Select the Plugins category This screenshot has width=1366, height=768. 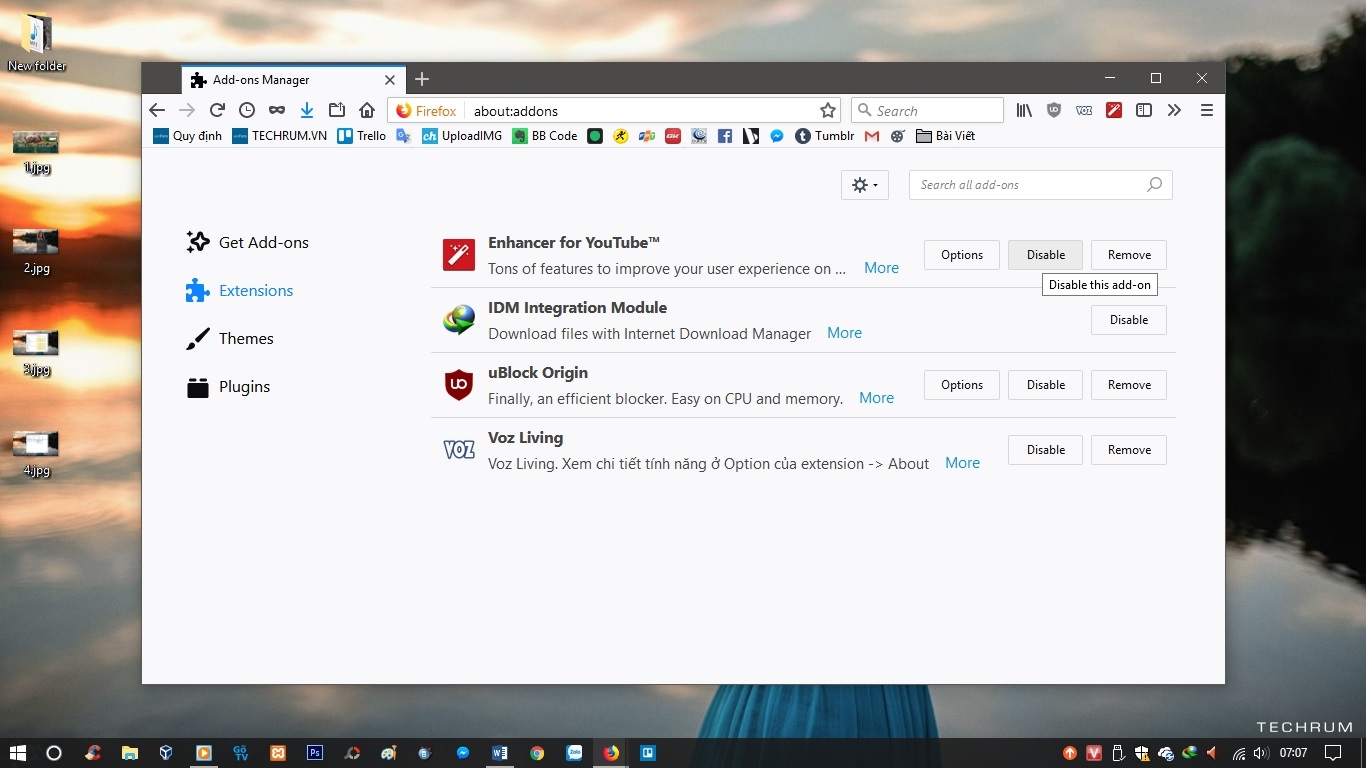pyautogui.click(x=244, y=387)
